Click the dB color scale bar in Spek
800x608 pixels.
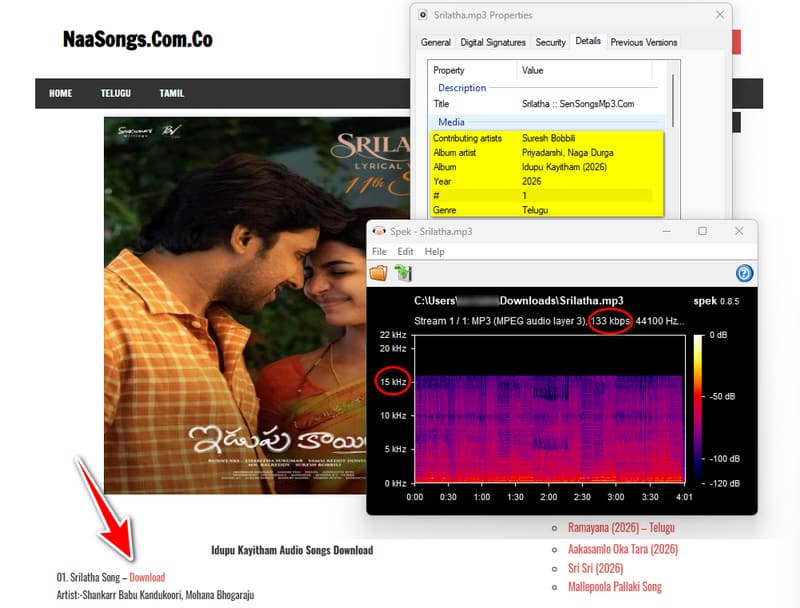[697, 409]
